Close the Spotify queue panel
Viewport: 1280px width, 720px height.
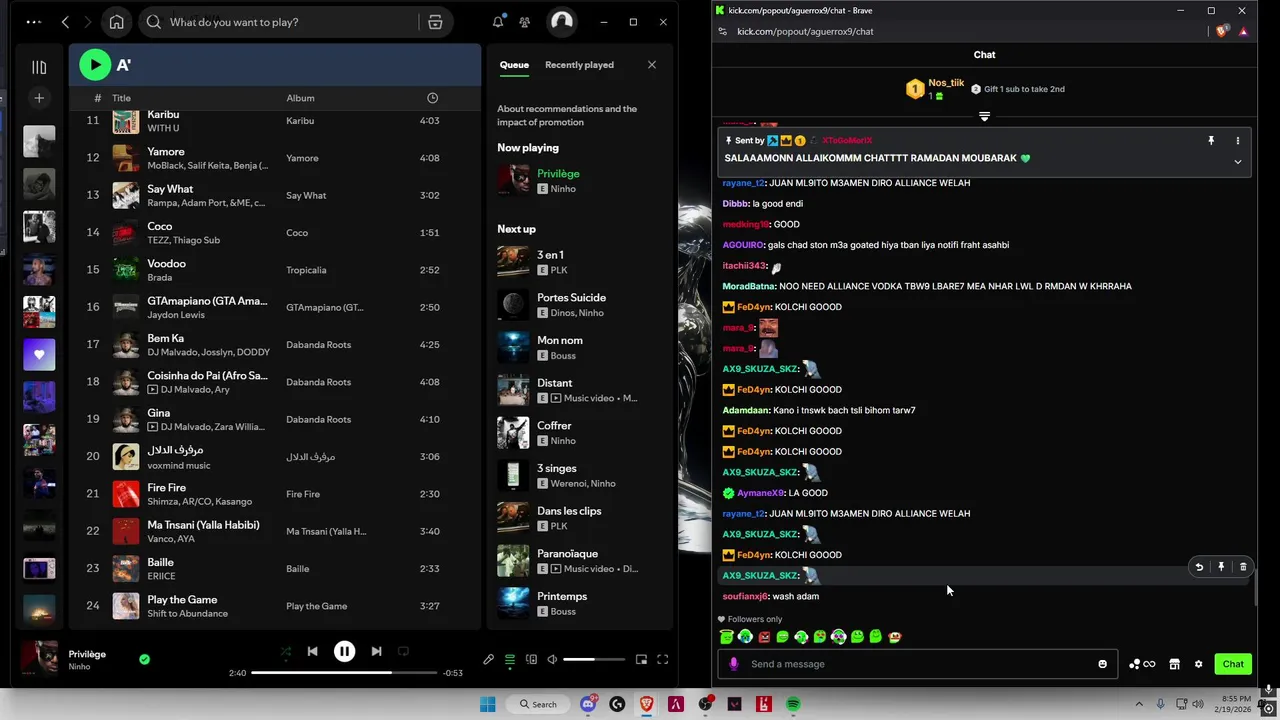tap(652, 65)
